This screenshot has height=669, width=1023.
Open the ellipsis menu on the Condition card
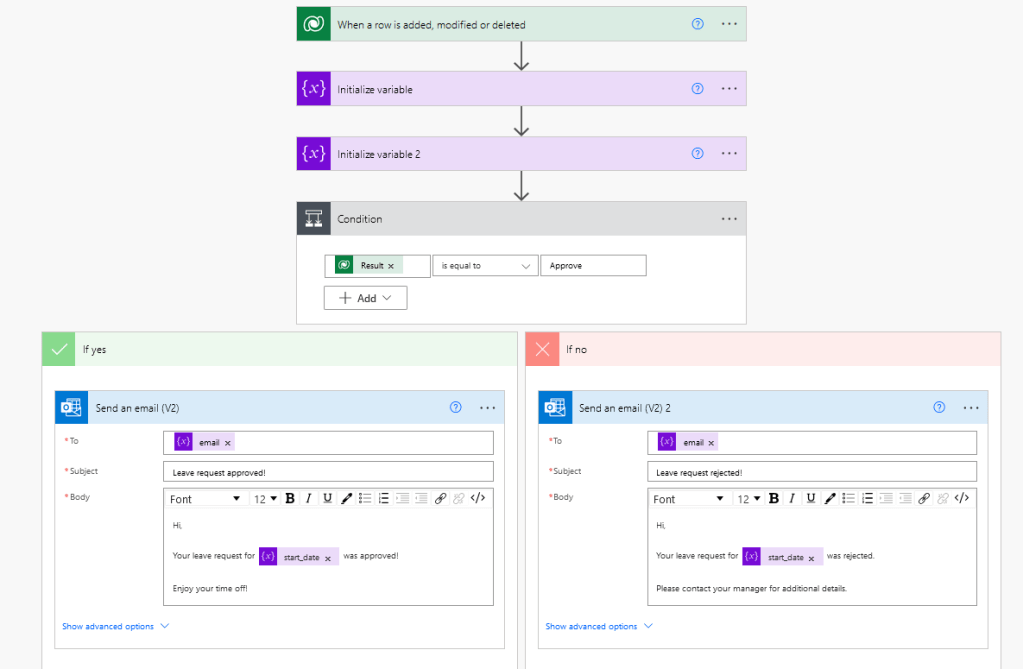tap(728, 218)
